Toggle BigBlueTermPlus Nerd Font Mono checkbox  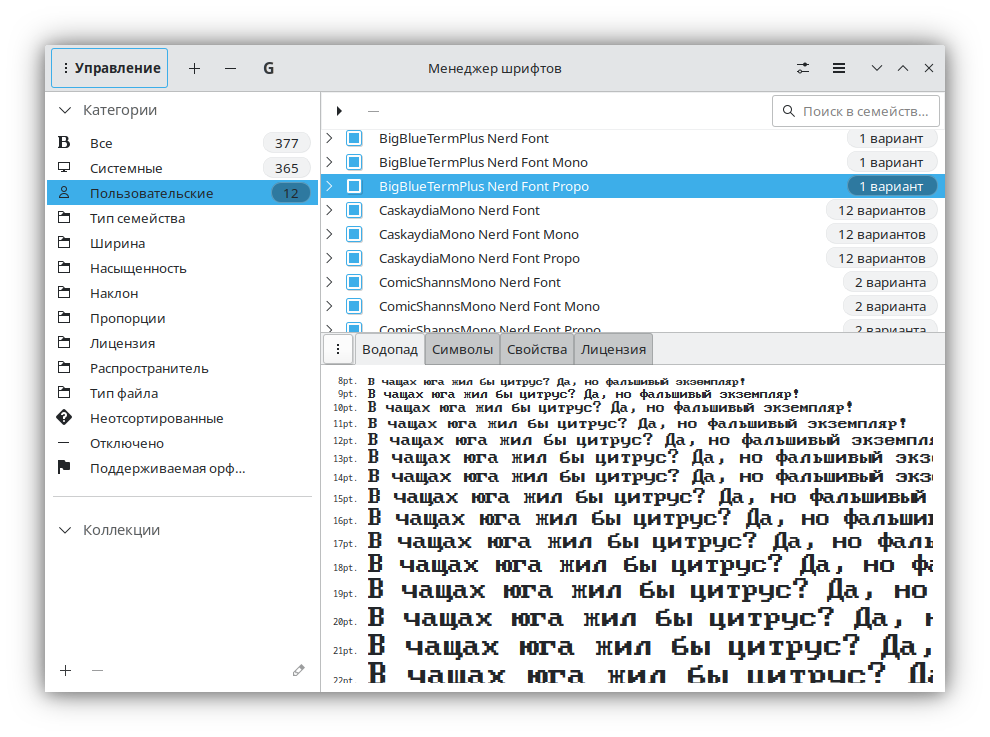click(x=354, y=162)
